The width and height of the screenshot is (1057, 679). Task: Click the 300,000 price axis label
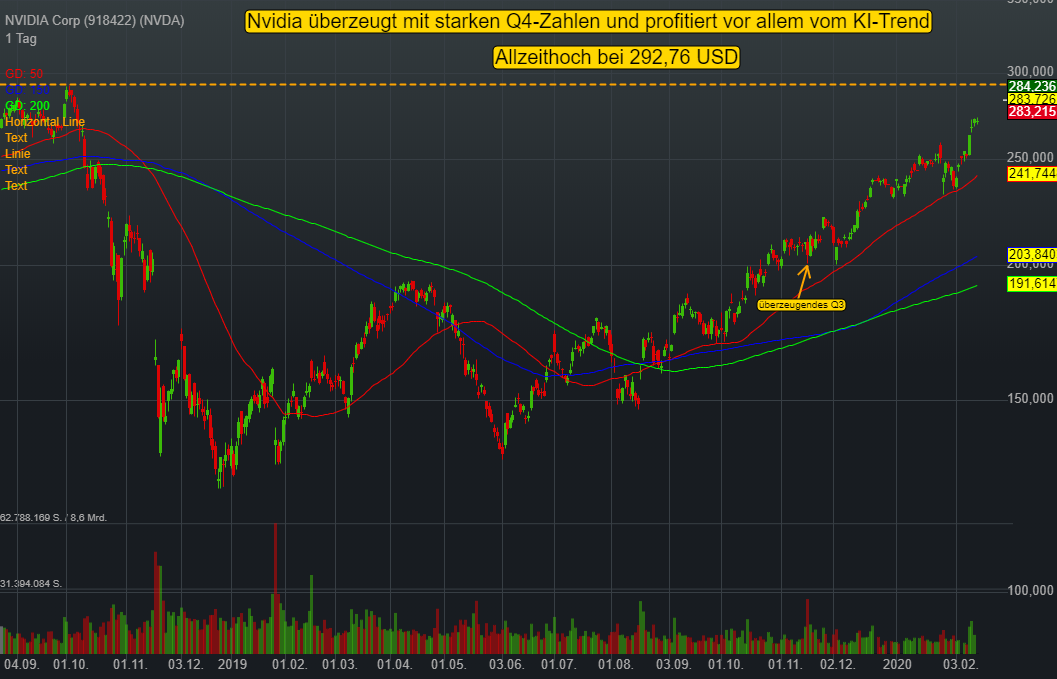(1030, 71)
